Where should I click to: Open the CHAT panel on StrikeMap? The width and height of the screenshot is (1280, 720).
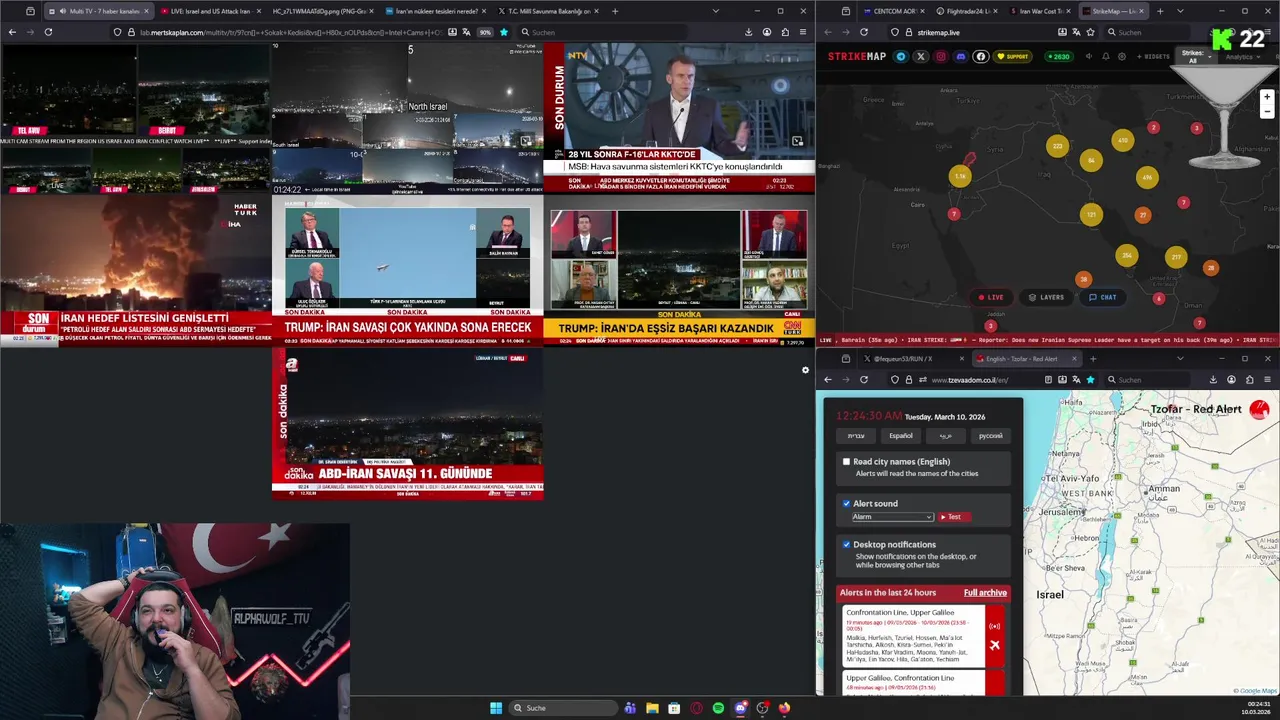(x=1103, y=297)
